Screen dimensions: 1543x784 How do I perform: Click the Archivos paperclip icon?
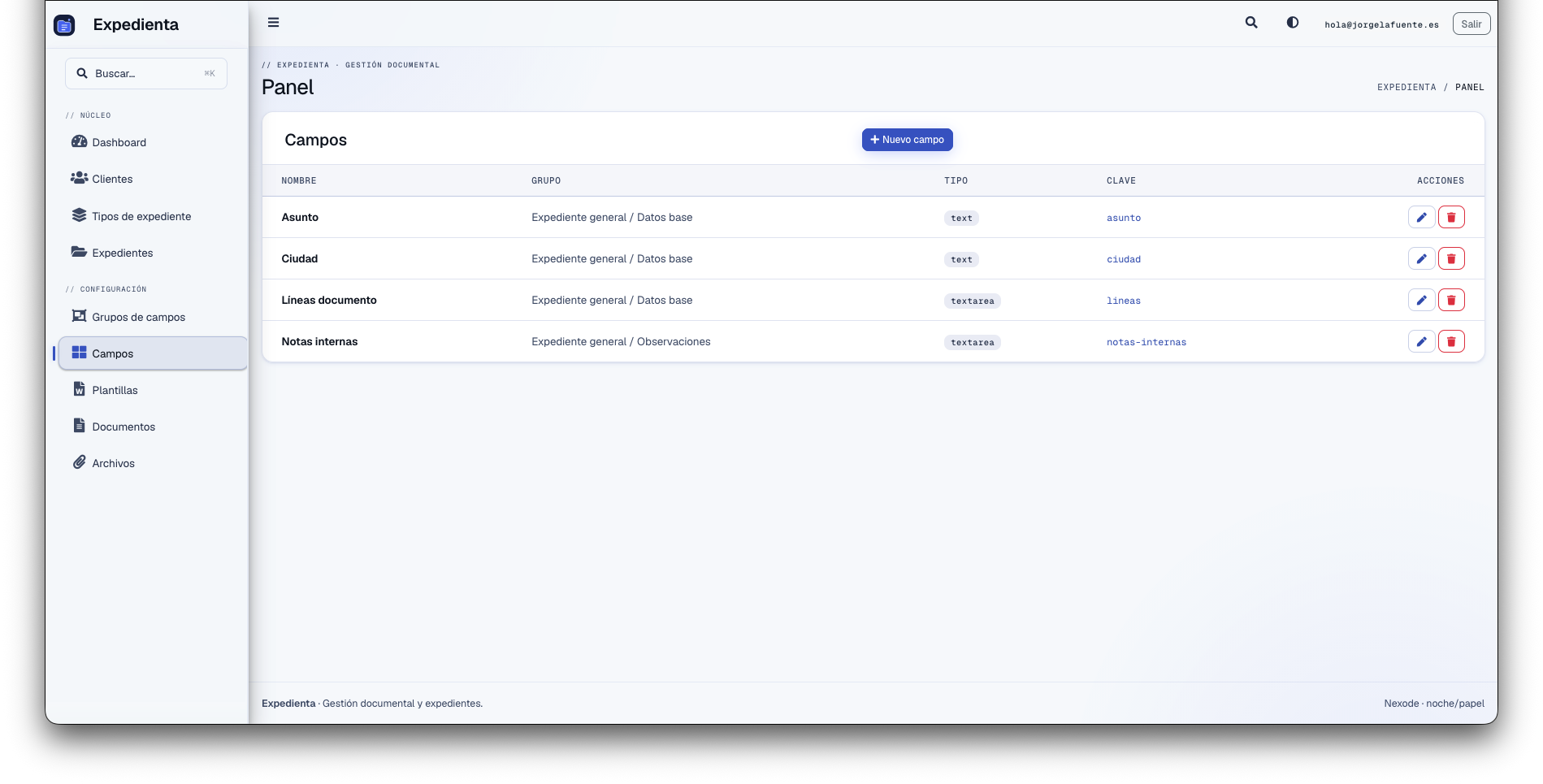click(x=79, y=462)
